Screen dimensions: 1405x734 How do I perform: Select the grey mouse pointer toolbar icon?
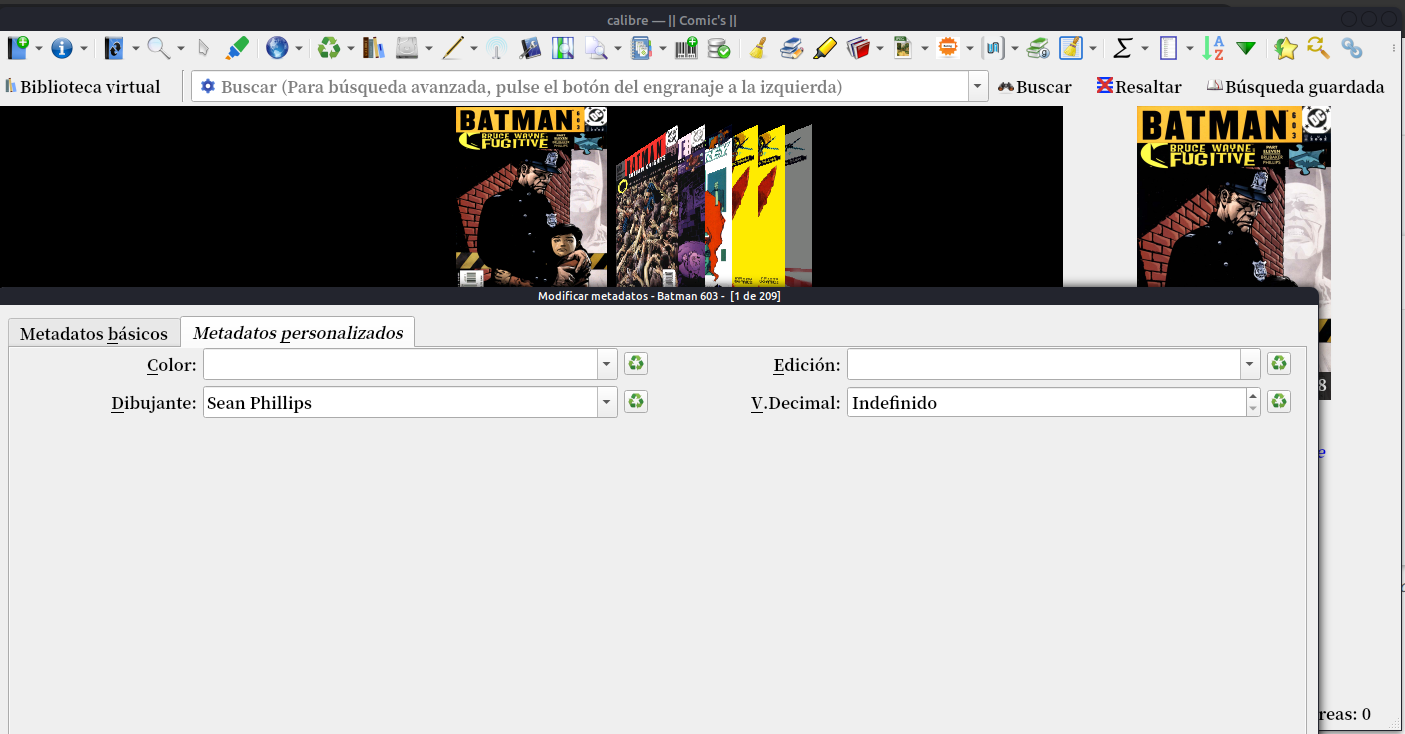[x=203, y=47]
